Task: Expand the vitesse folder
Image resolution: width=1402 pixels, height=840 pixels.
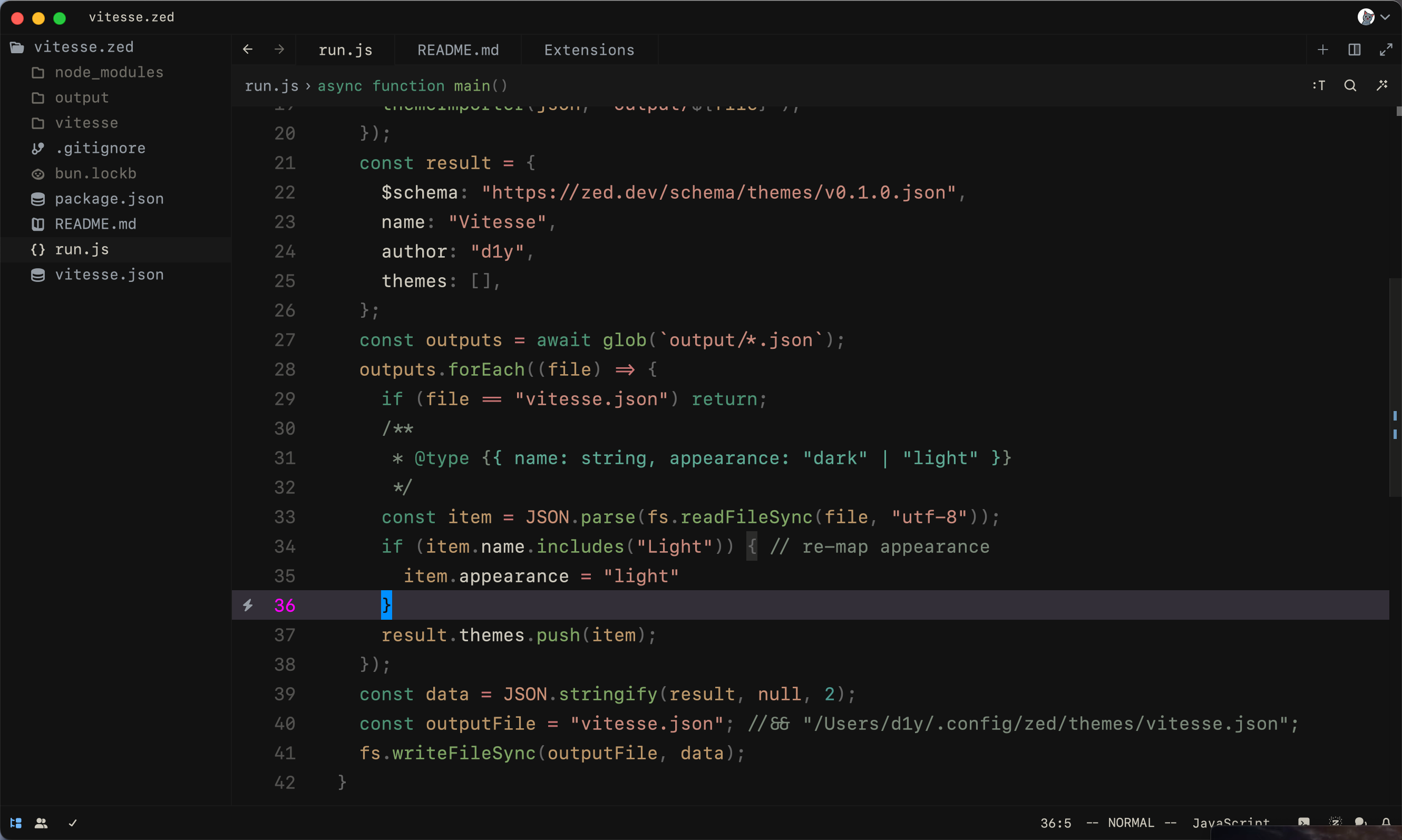Action: coord(116,122)
